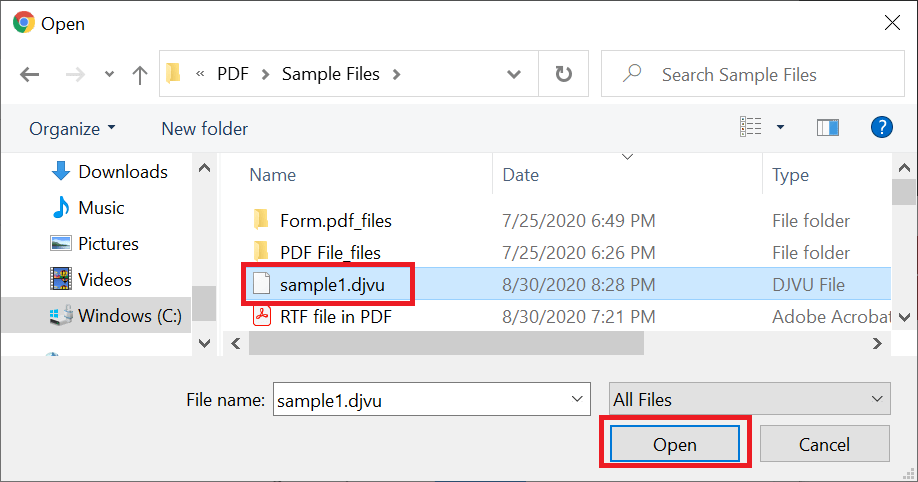The width and height of the screenshot is (918, 482).
Task: Create a New folder
Action: [x=204, y=128]
